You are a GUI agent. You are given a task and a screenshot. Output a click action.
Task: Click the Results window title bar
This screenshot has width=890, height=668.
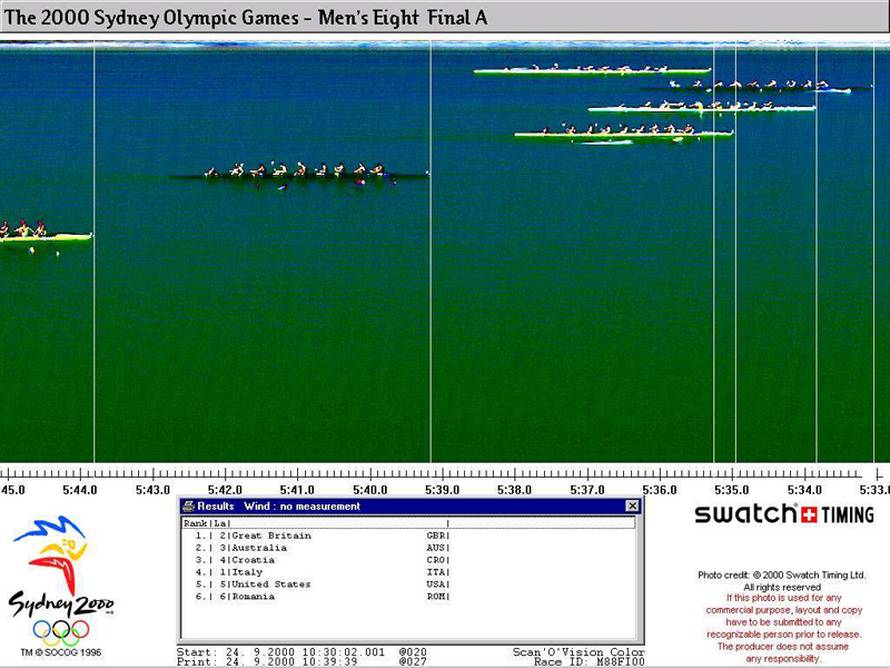400,507
